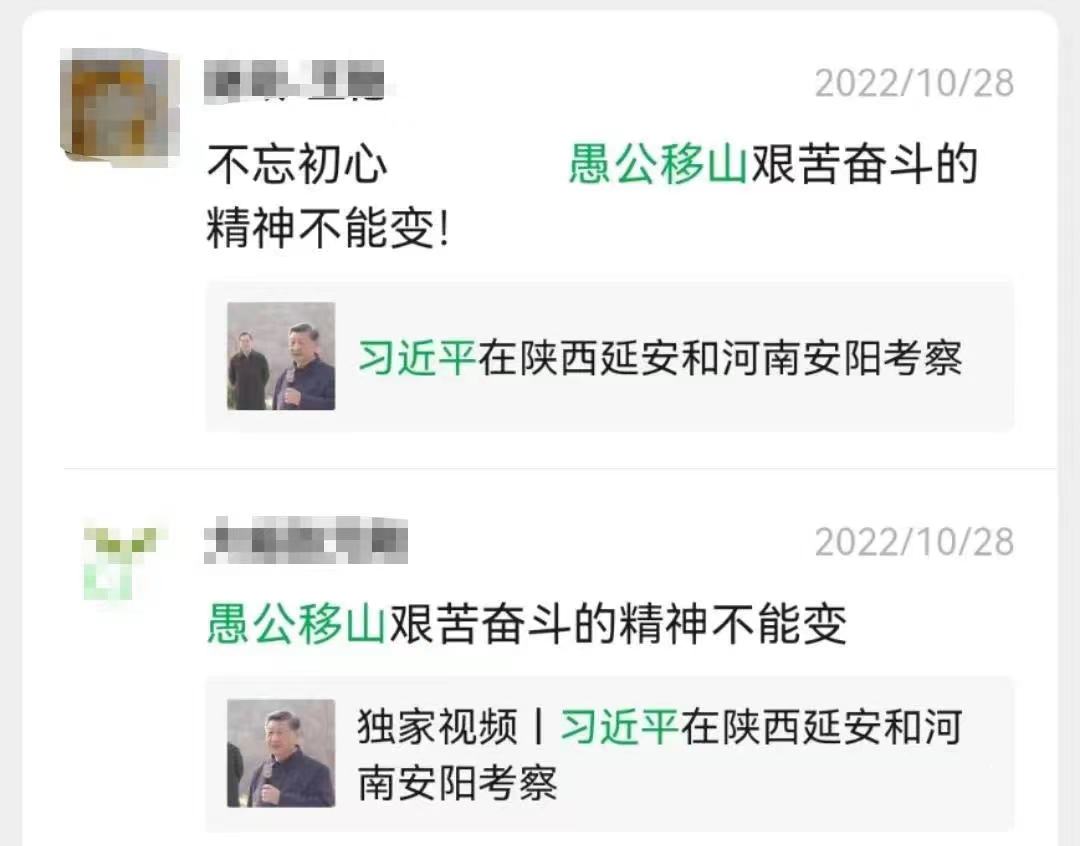Tap 艰苦奋斗的精神不能变 text in second post
Viewport: 1080px width, 846px height.
point(618,623)
